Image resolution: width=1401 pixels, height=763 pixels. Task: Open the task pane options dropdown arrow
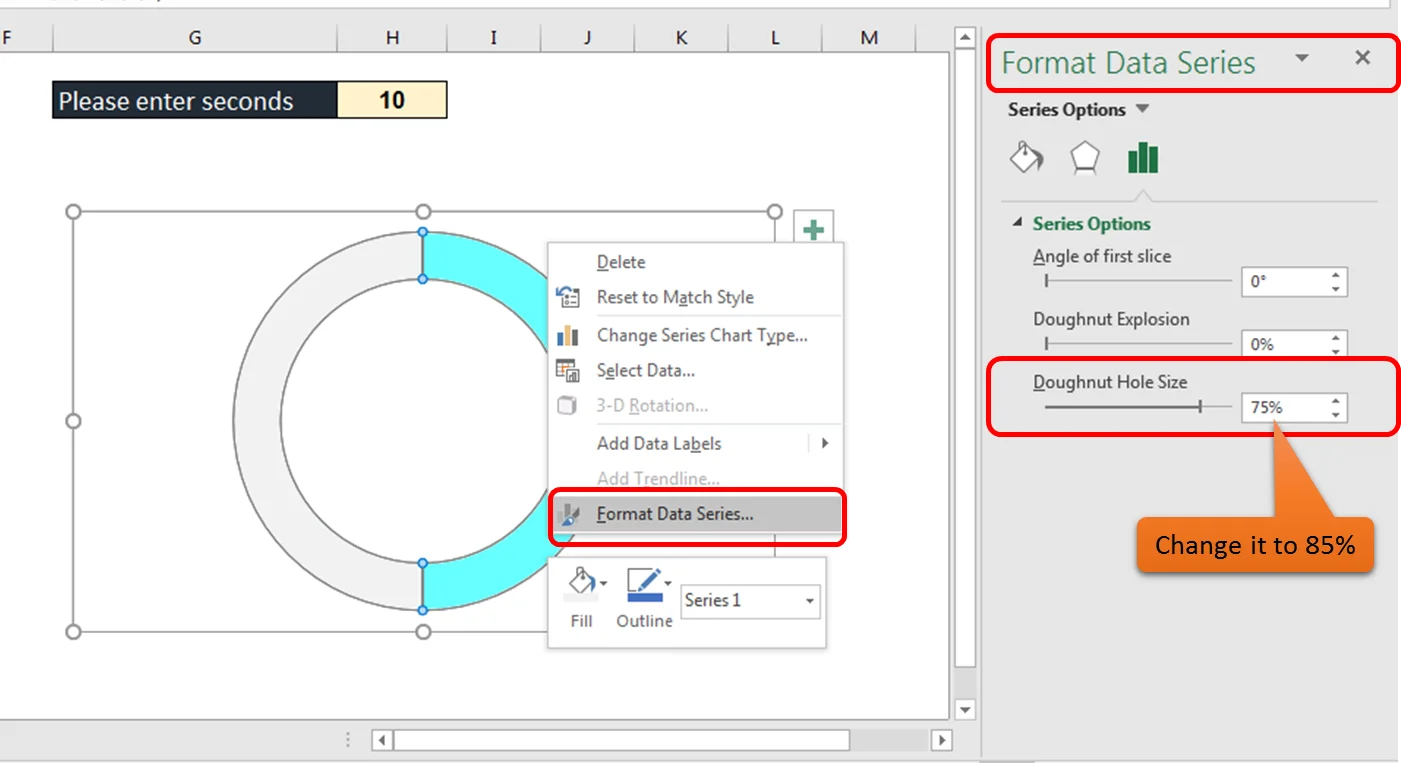click(1302, 58)
